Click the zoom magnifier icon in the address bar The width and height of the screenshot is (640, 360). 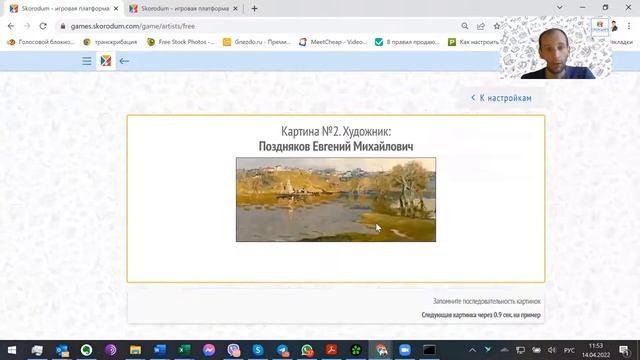464,26
